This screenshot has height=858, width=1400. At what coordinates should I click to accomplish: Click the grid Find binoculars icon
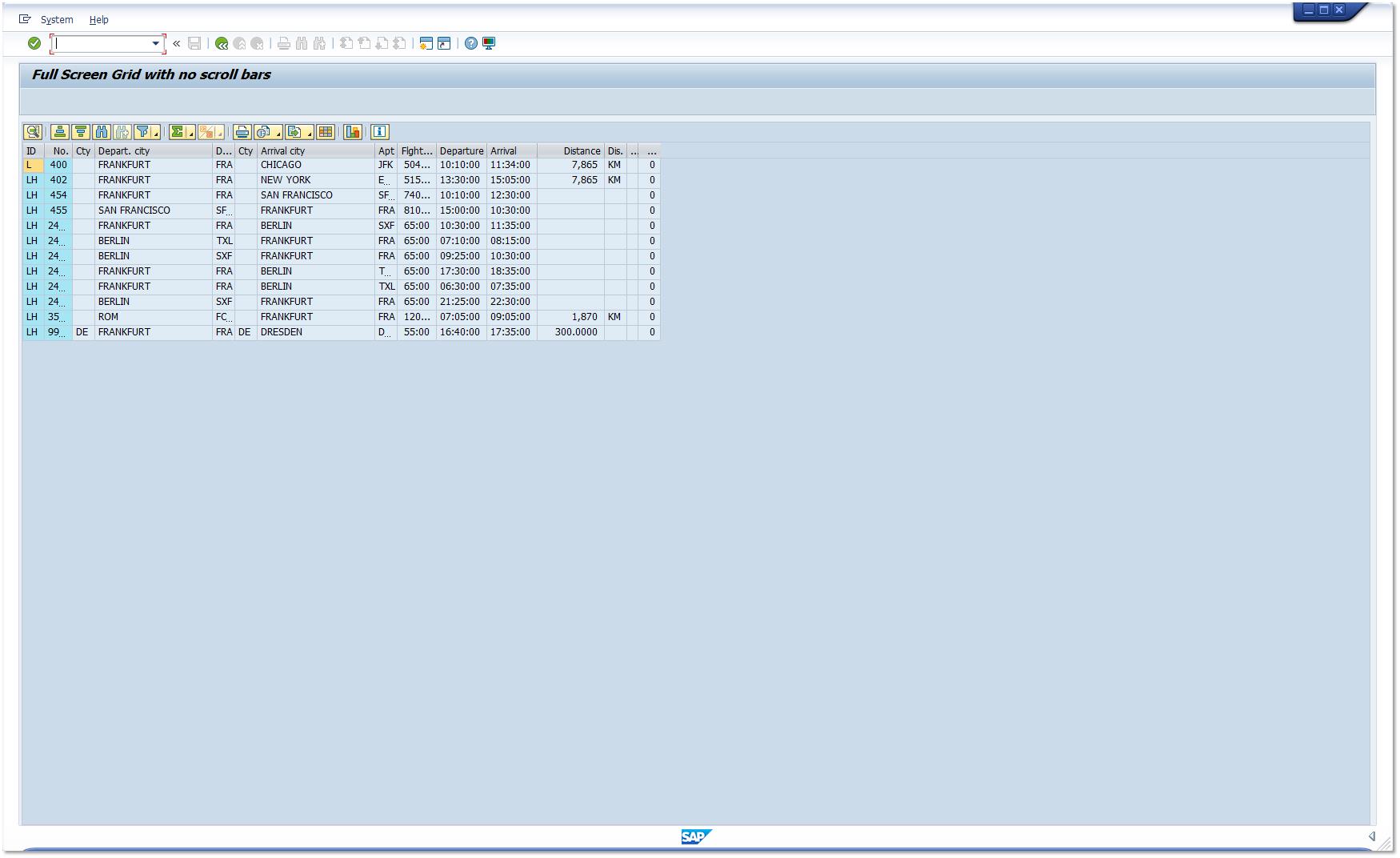[x=102, y=132]
